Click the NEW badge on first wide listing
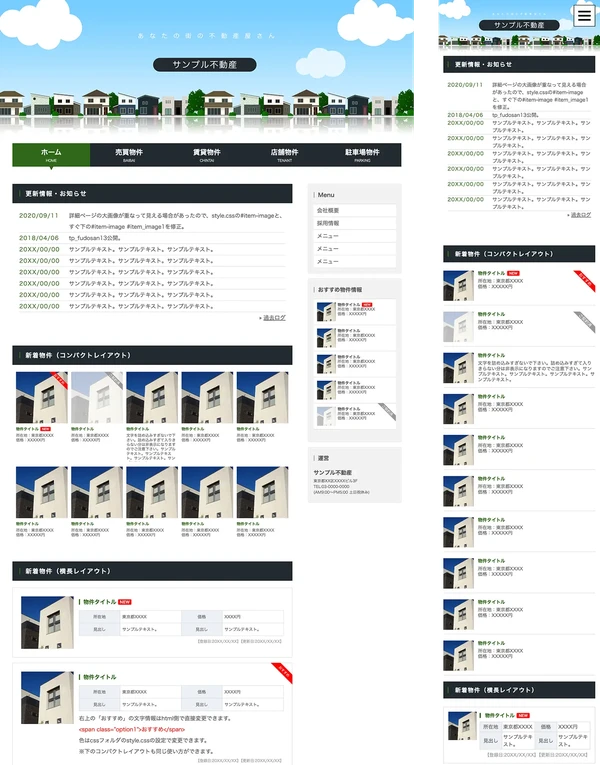 125,602
